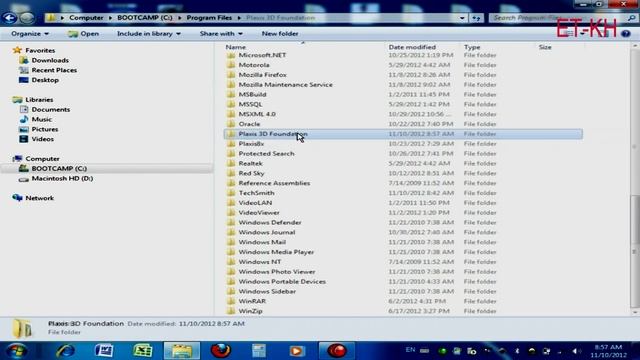Select BOOTCAMP (C:) drive in navigation pane
Image resolution: width=640 pixels, height=360 pixels.
click(59, 168)
